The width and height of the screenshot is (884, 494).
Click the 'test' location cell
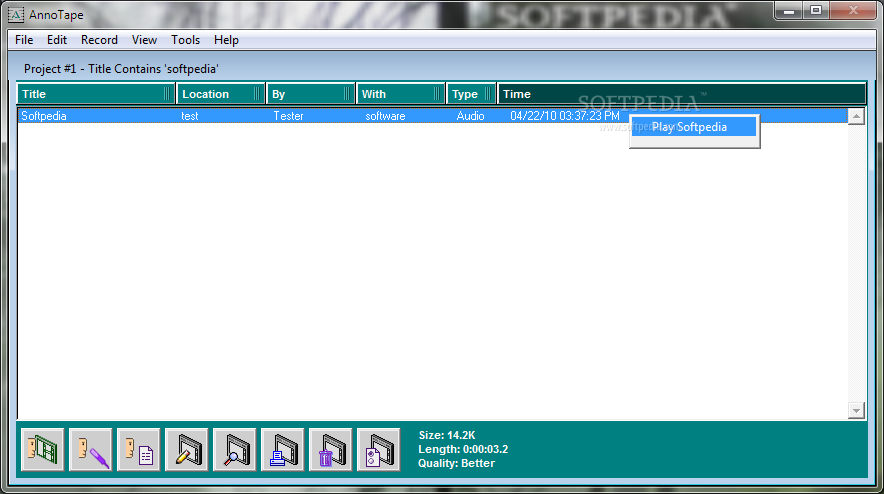189,116
